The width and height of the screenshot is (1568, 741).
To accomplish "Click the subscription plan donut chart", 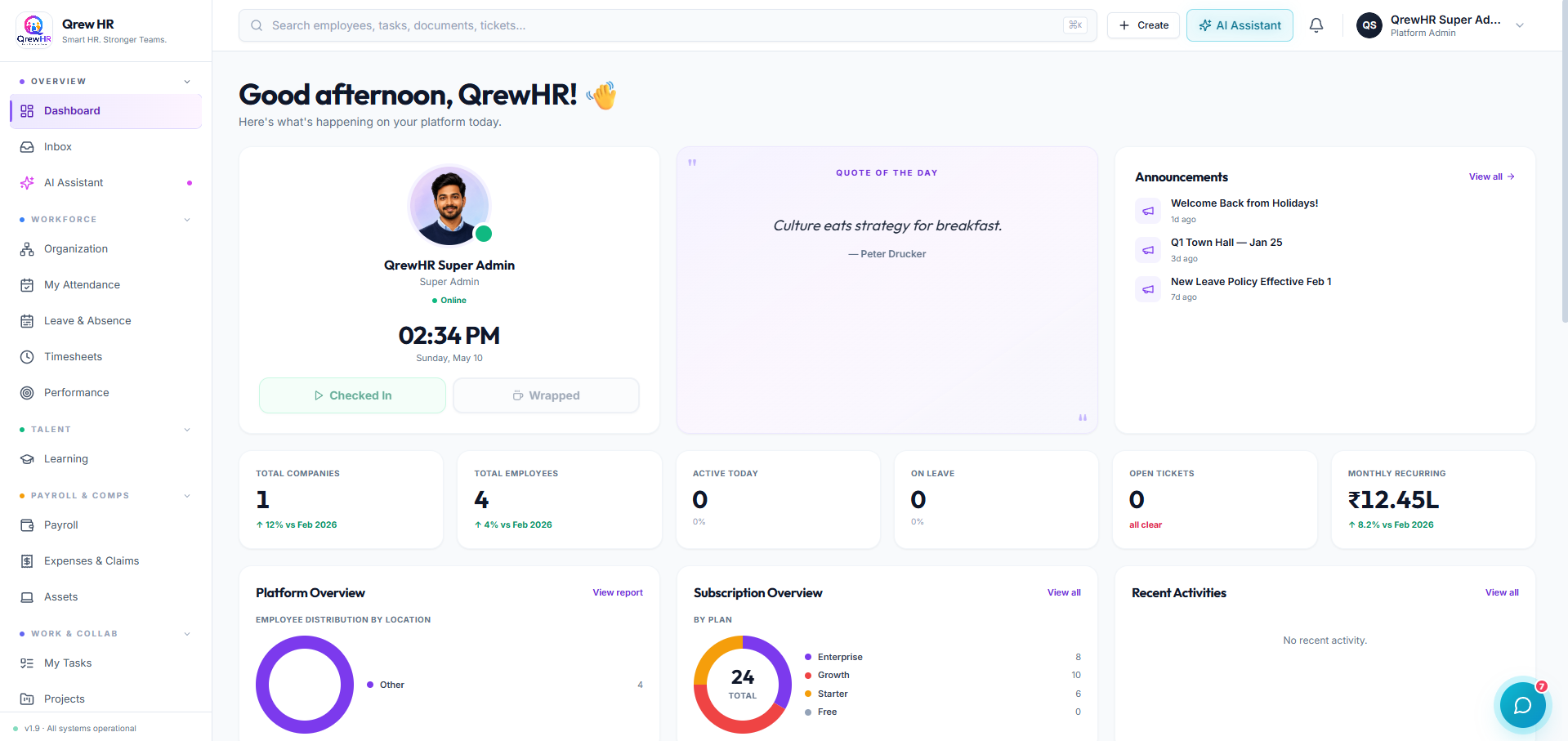I will click(743, 685).
